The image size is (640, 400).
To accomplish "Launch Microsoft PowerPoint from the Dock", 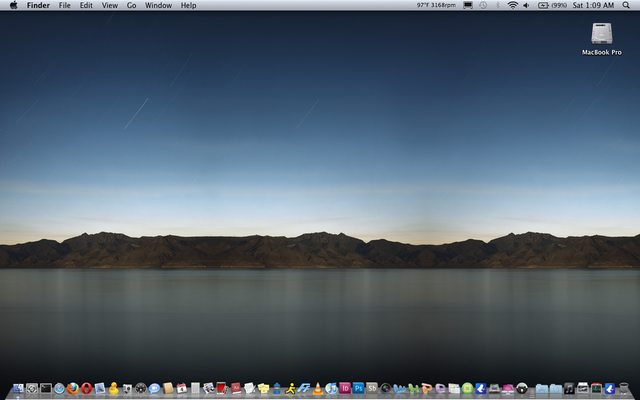I will 427,389.
